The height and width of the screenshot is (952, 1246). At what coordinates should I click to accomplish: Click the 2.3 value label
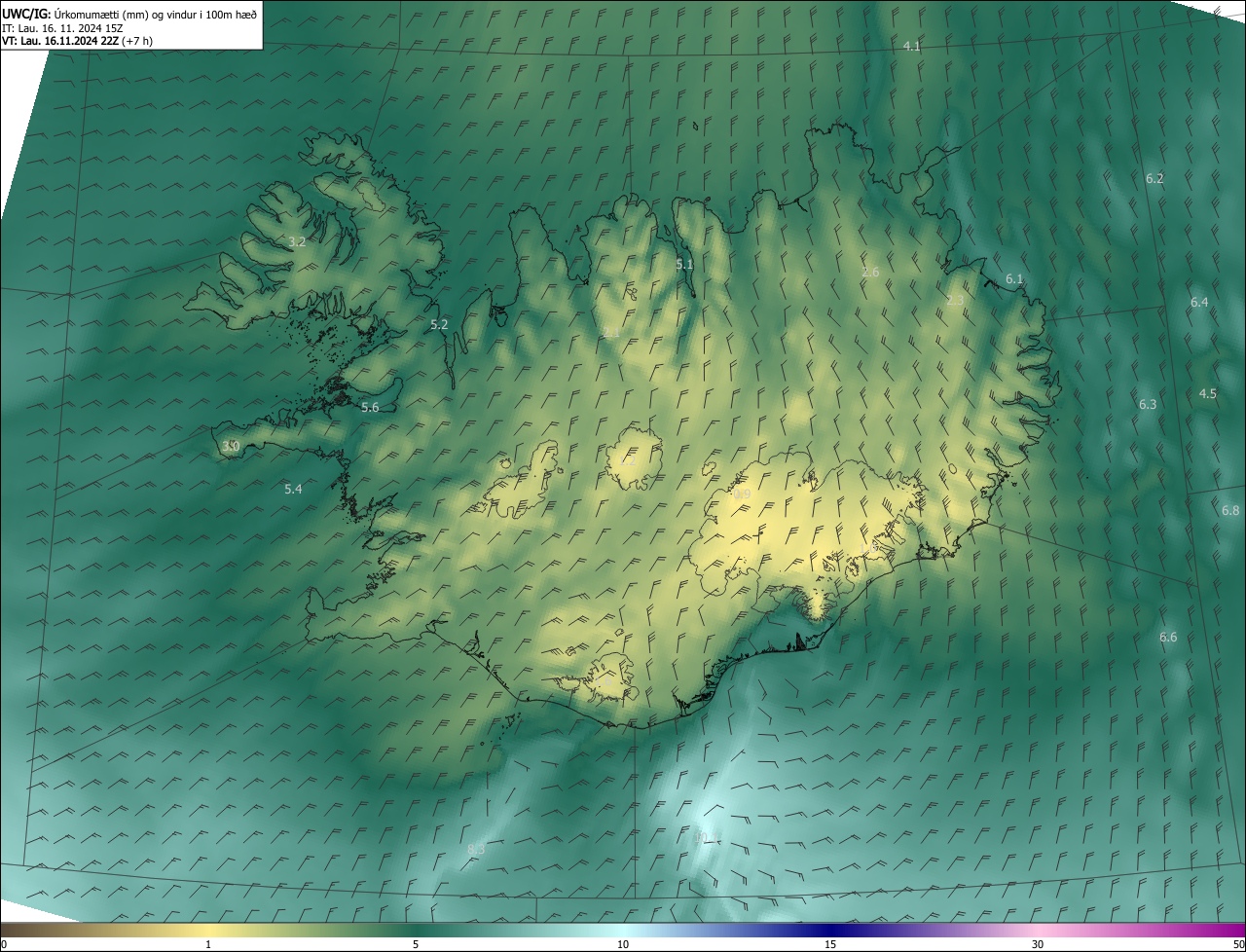pos(955,301)
